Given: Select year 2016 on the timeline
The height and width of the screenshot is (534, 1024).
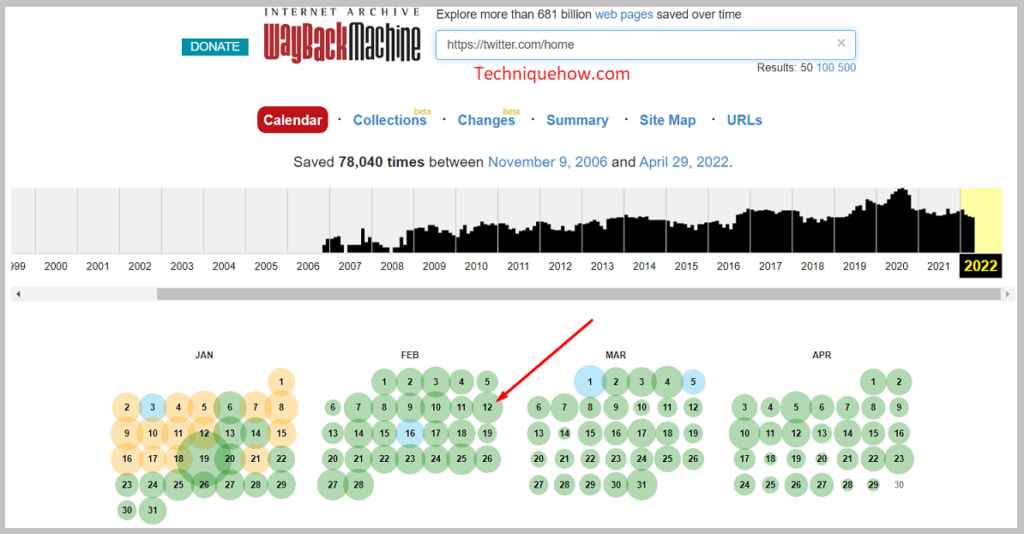Looking at the screenshot, I should click(x=728, y=266).
